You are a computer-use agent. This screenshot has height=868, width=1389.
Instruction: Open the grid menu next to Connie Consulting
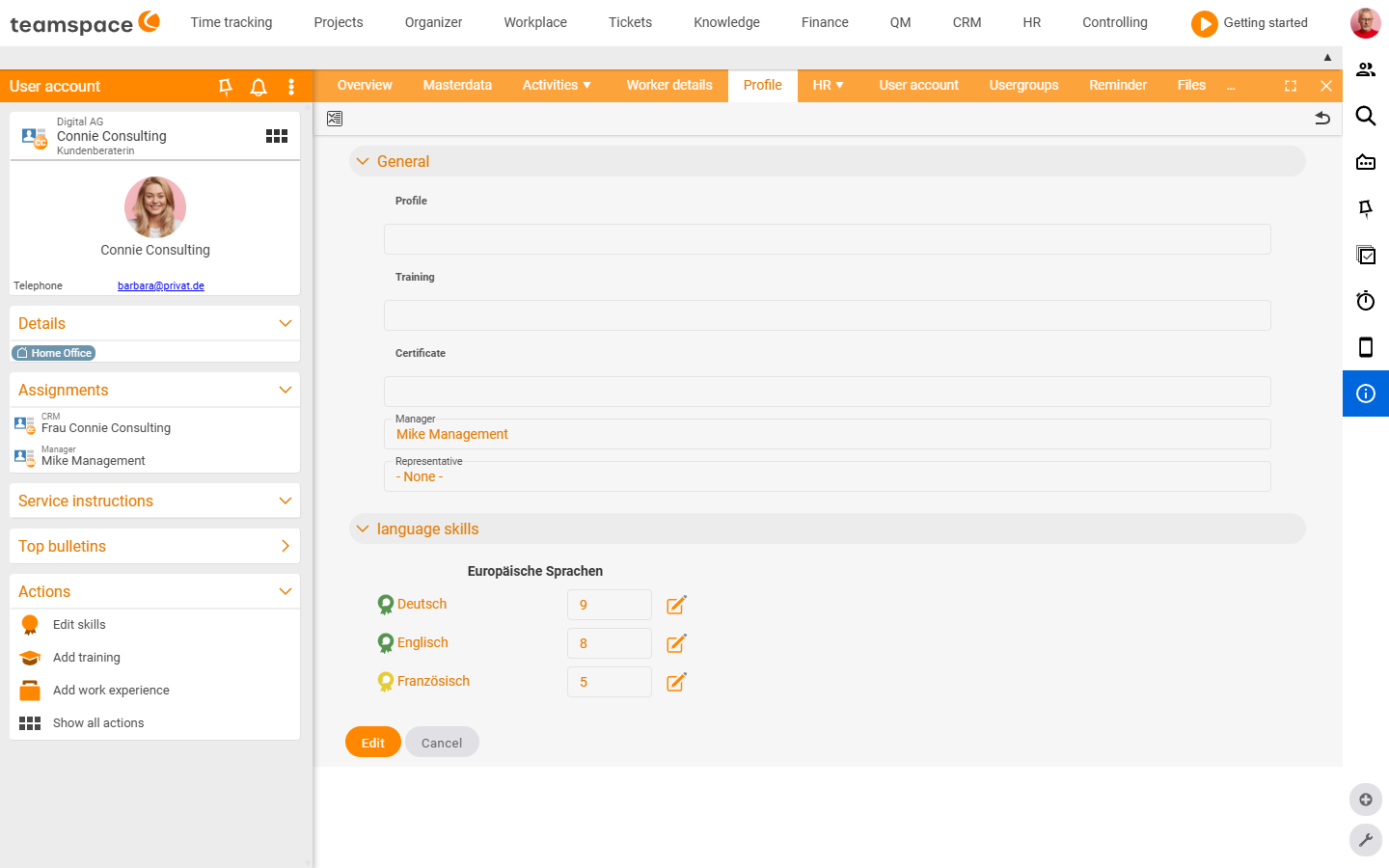277,136
